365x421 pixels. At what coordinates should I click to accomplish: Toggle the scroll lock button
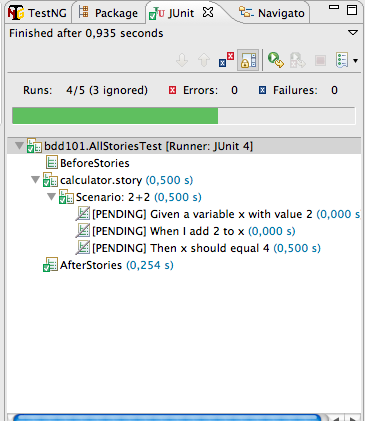click(x=248, y=60)
